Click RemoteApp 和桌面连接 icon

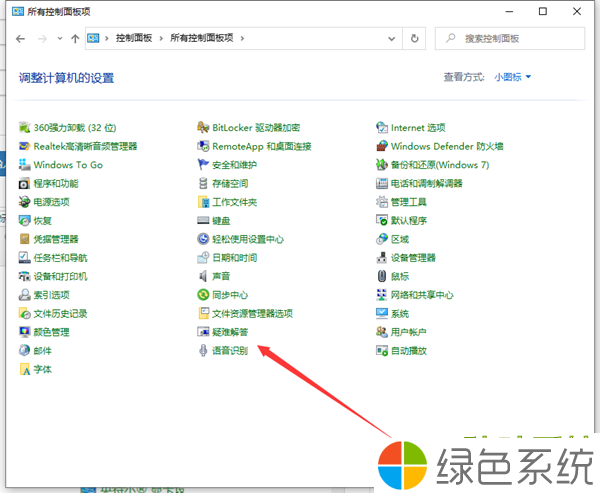(x=203, y=146)
